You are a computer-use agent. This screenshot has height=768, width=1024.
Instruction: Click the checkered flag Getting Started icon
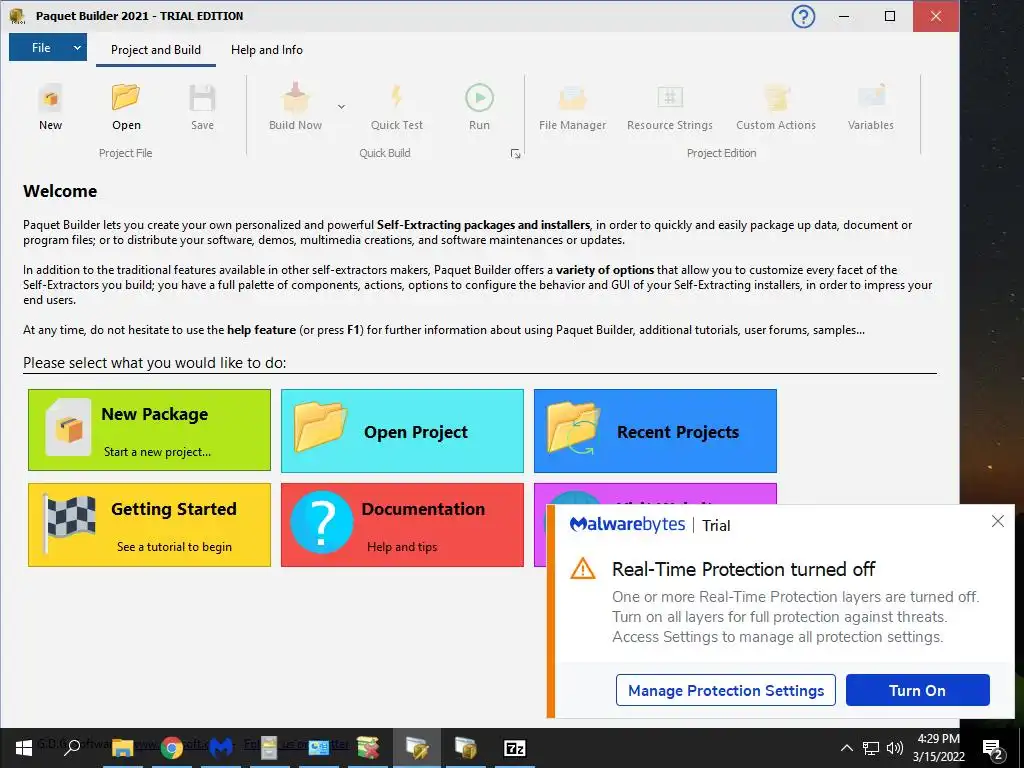tap(69, 523)
